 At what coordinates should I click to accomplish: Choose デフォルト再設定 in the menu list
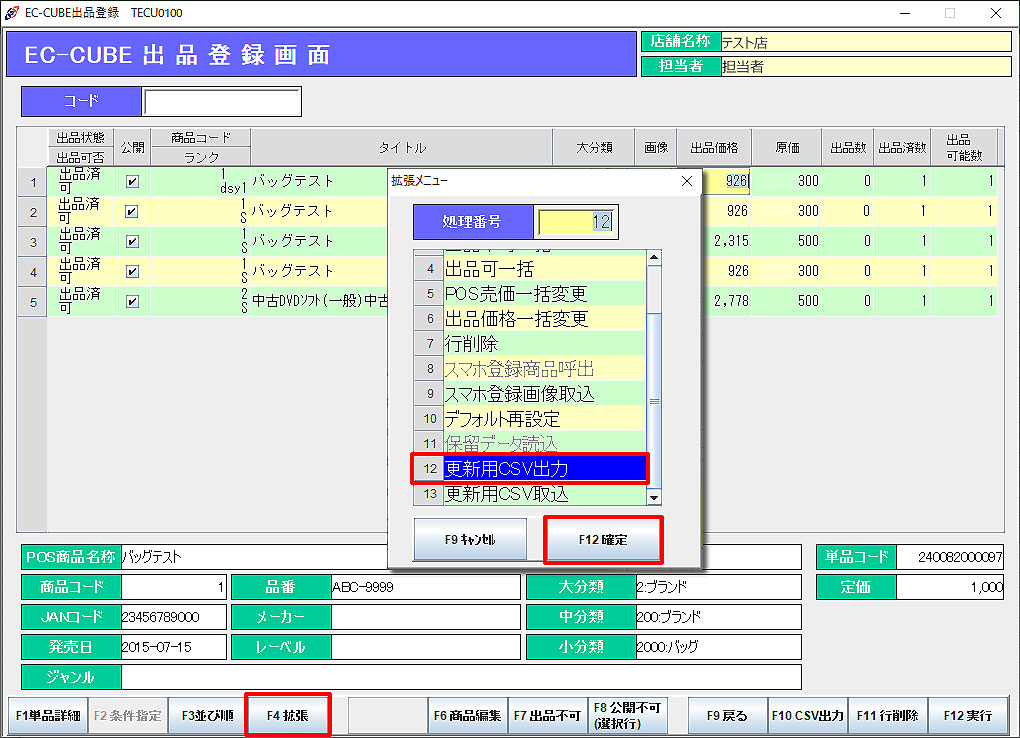click(545, 418)
